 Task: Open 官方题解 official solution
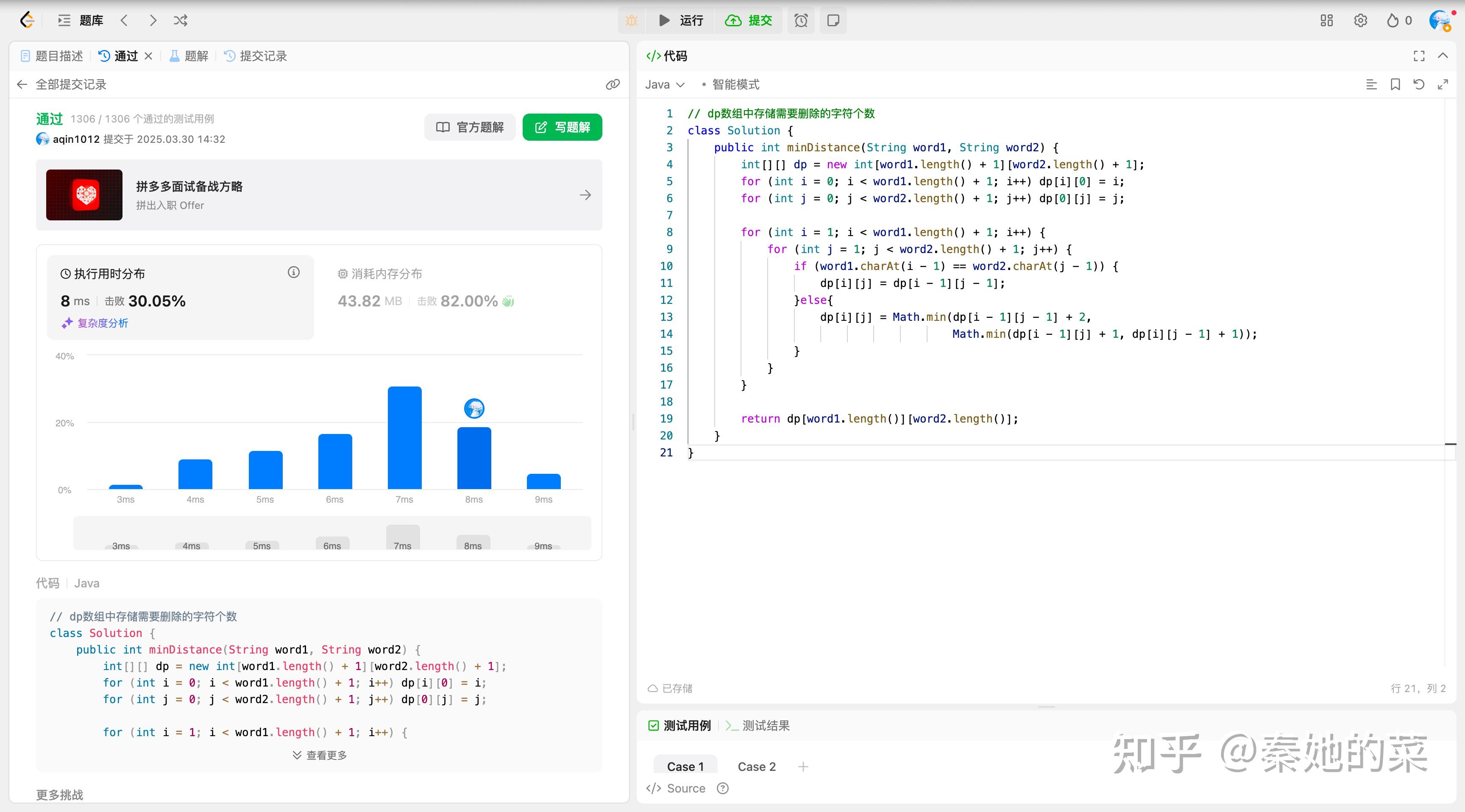click(470, 127)
